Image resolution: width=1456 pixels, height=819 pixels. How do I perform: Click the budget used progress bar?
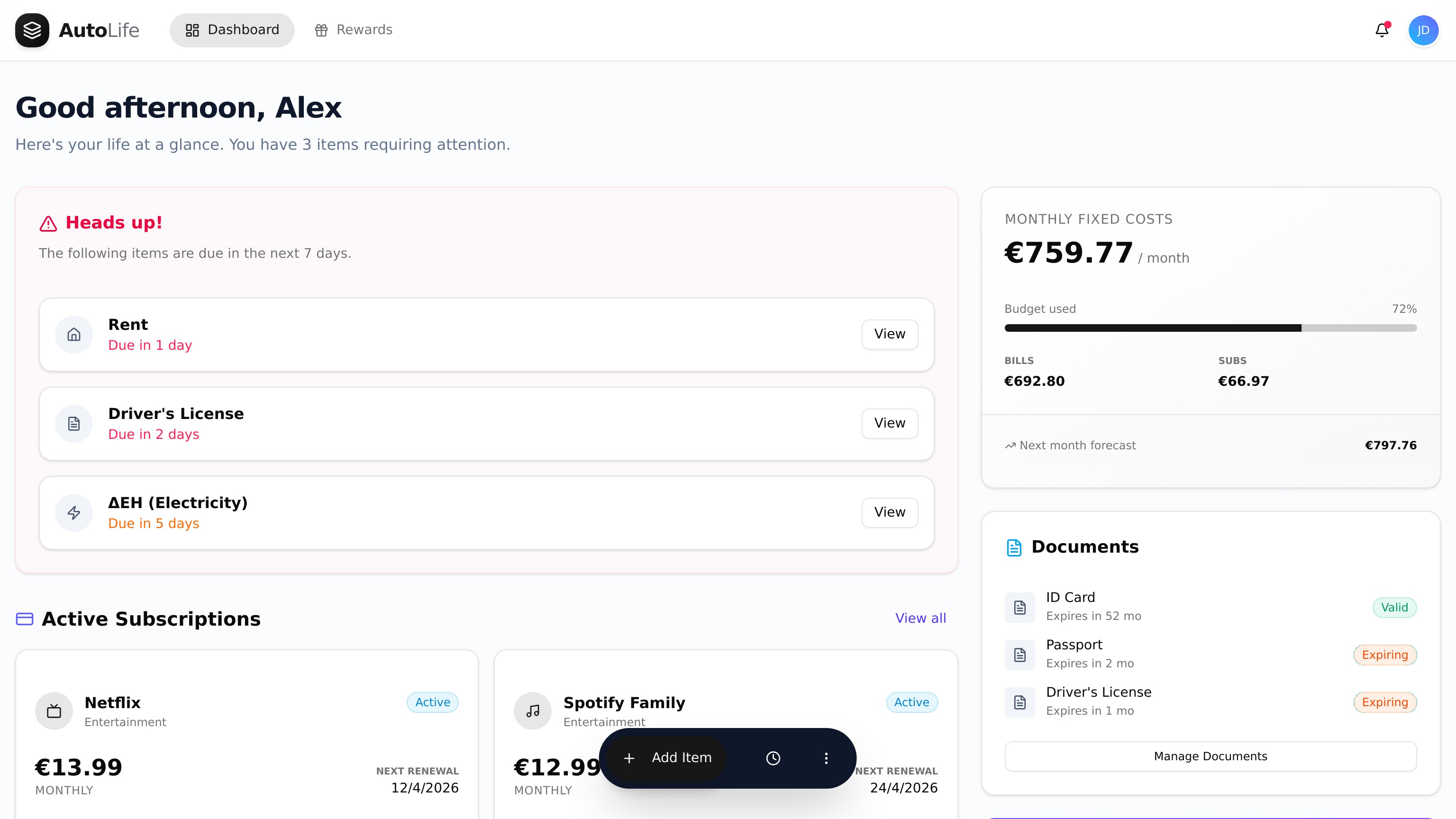1210,328
